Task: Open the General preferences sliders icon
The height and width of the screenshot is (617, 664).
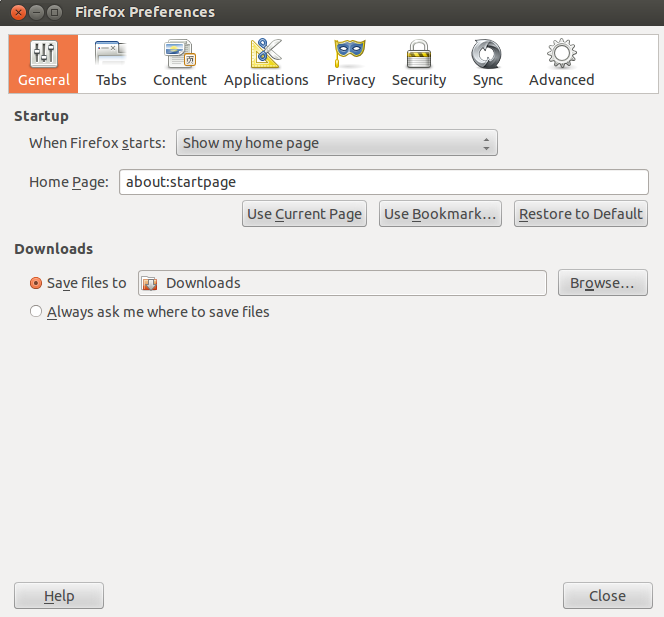Action: [x=44, y=54]
